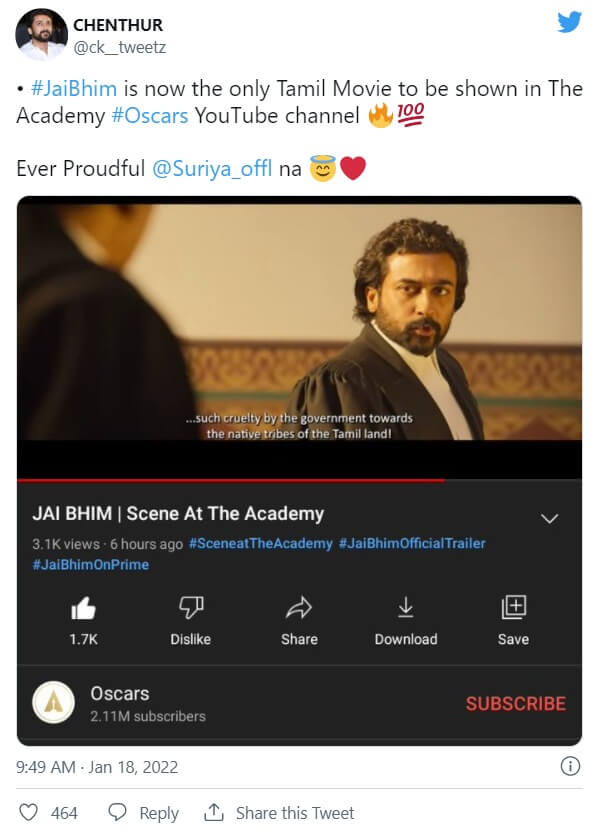Save video to playlist icon

513,607
